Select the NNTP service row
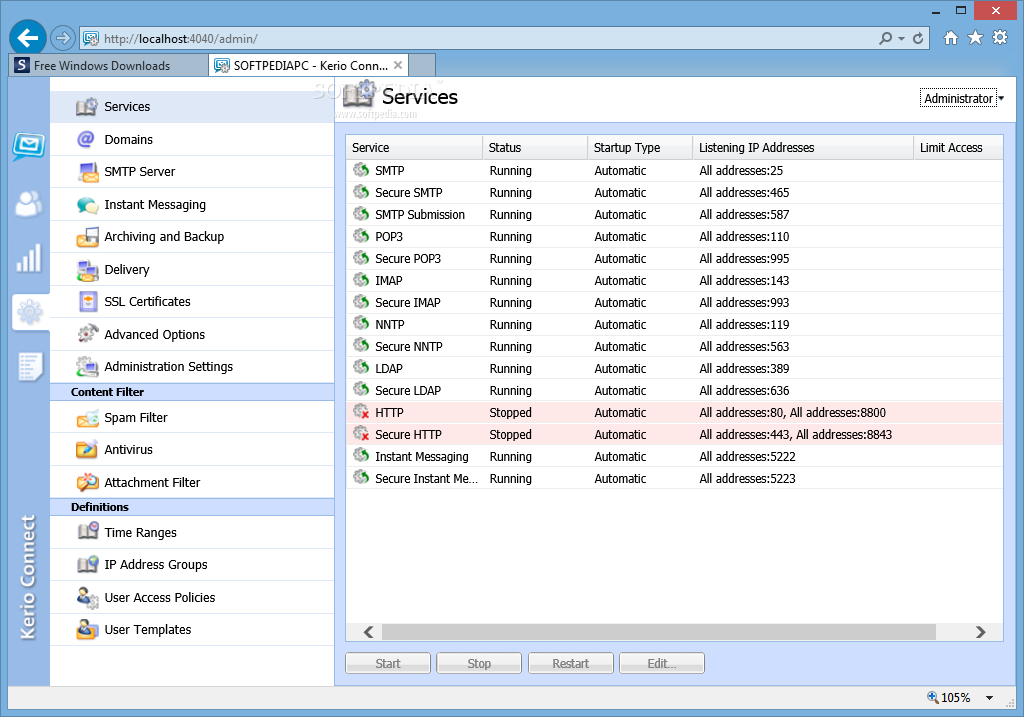The image size is (1024, 717). coord(675,324)
